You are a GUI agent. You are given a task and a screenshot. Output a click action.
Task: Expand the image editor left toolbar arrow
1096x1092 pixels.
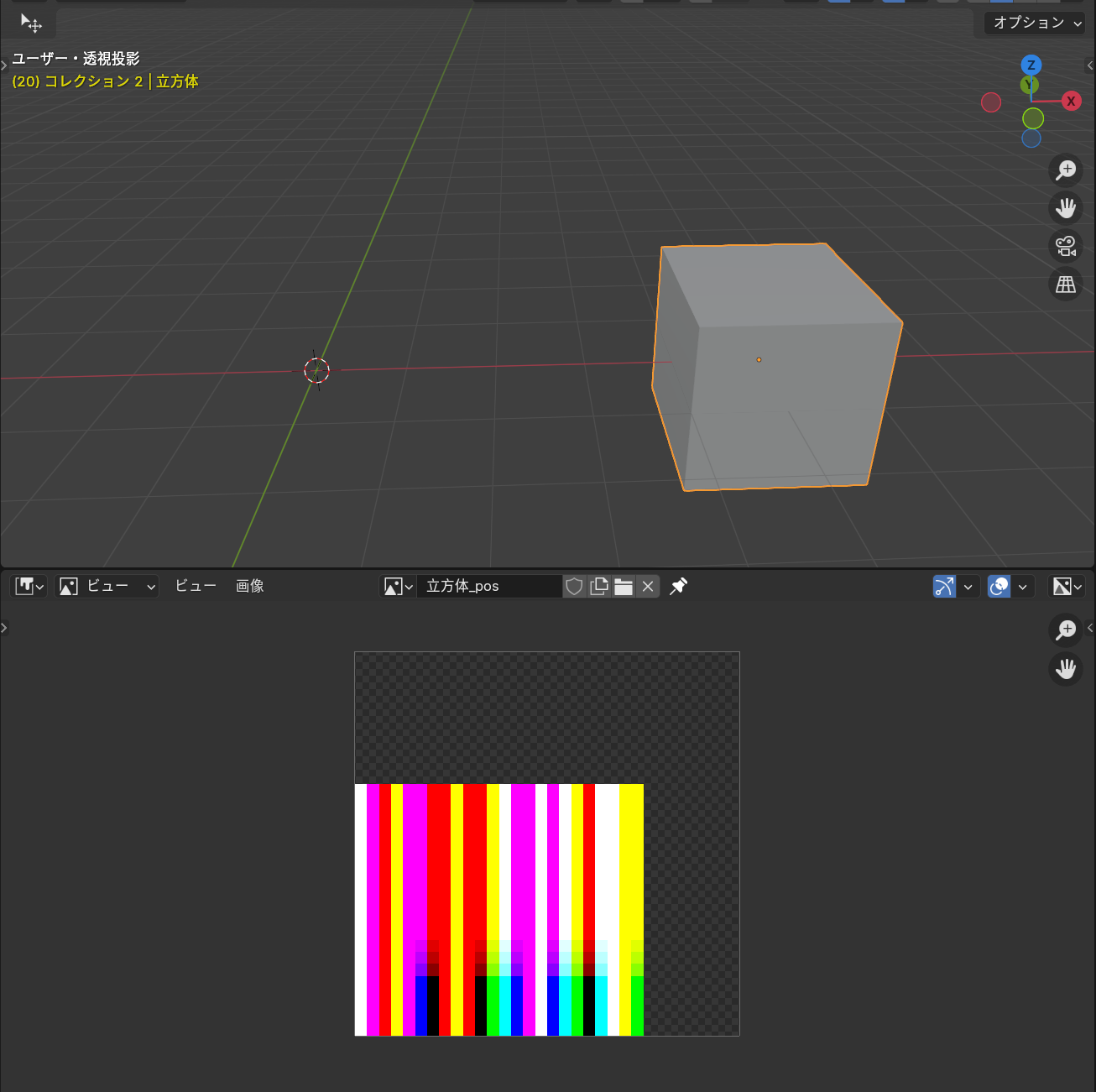tap(3, 627)
